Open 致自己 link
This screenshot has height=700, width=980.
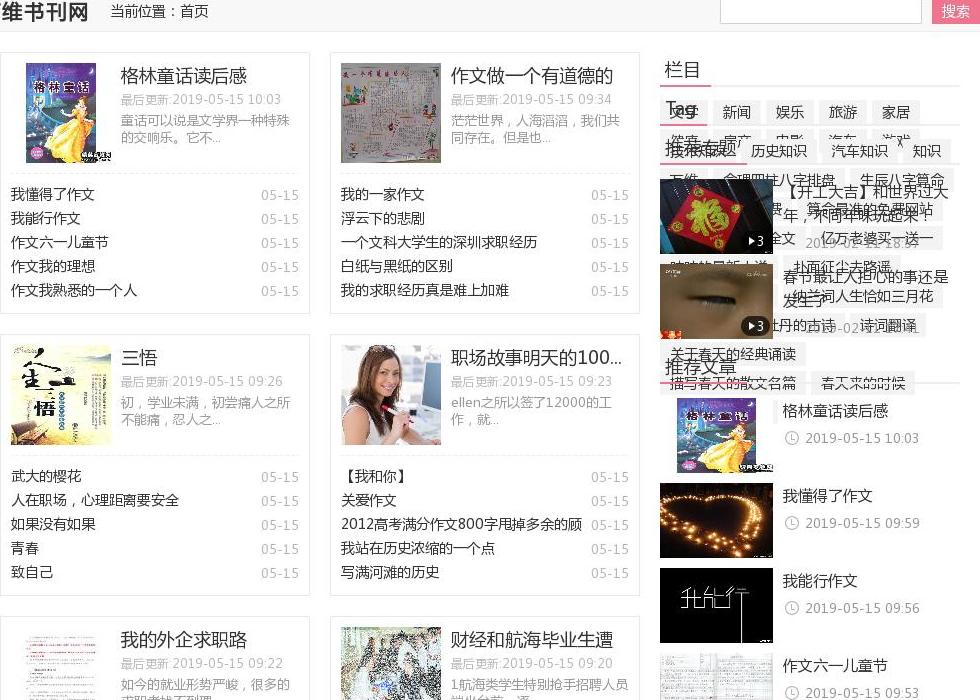pyautogui.click(x=32, y=572)
